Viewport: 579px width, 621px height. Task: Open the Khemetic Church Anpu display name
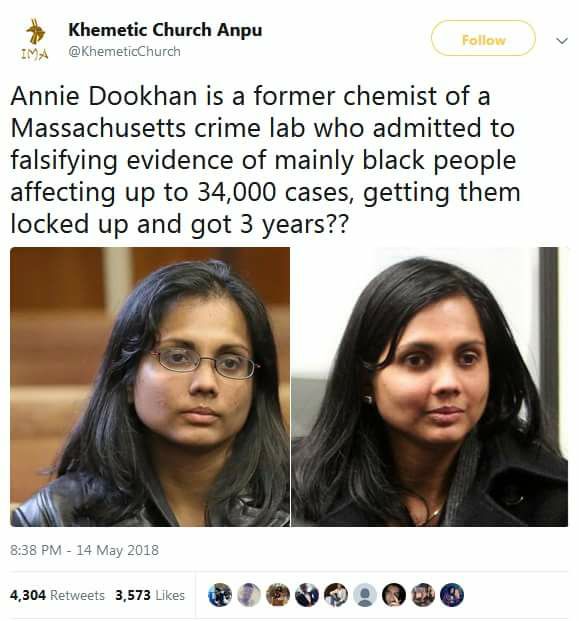click(165, 30)
